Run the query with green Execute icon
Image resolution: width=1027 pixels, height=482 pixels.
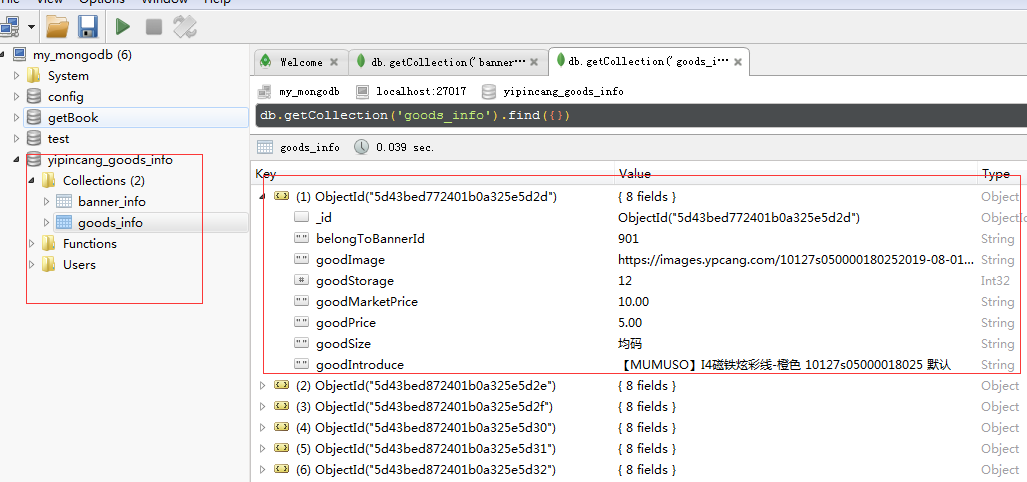point(122,26)
